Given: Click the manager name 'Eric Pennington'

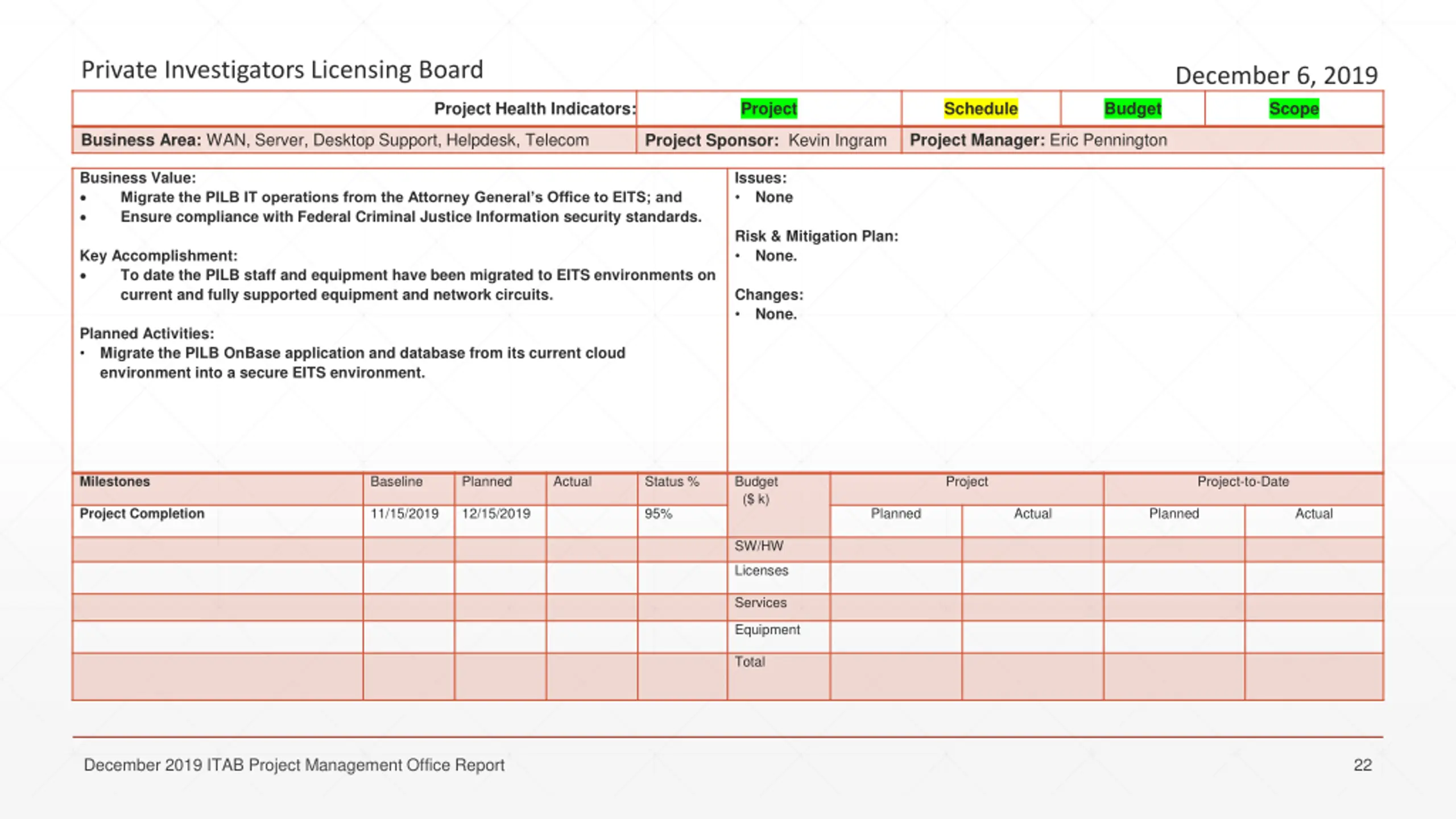Looking at the screenshot, I should (x=1108, y=140).
